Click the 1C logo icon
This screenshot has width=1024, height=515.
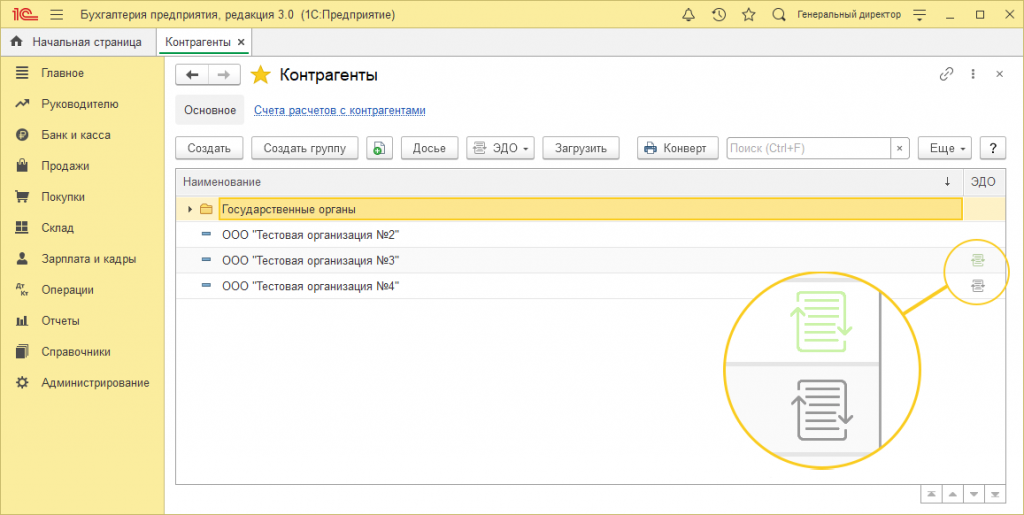point(25,14)
